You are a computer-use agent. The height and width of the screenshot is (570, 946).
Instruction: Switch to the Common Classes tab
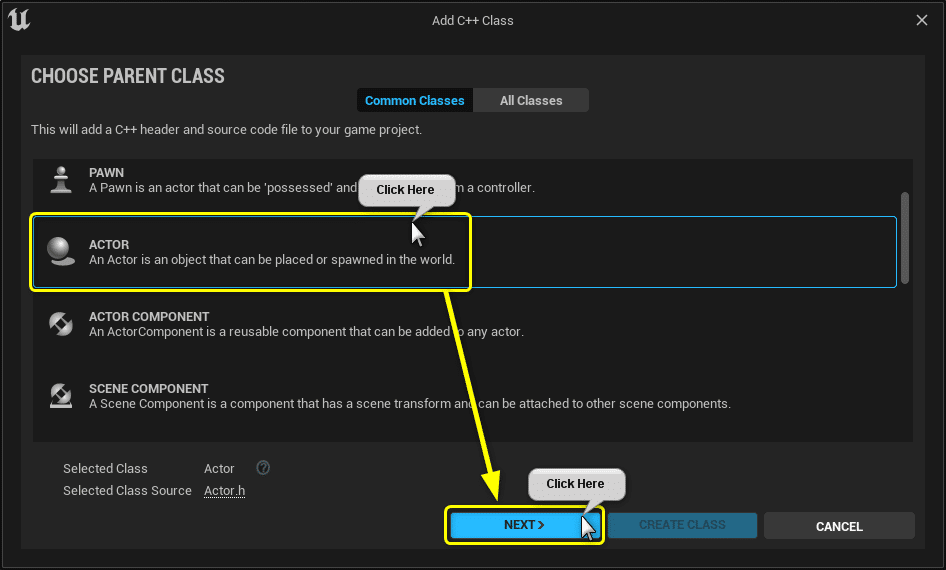click(x=414, y=100)
